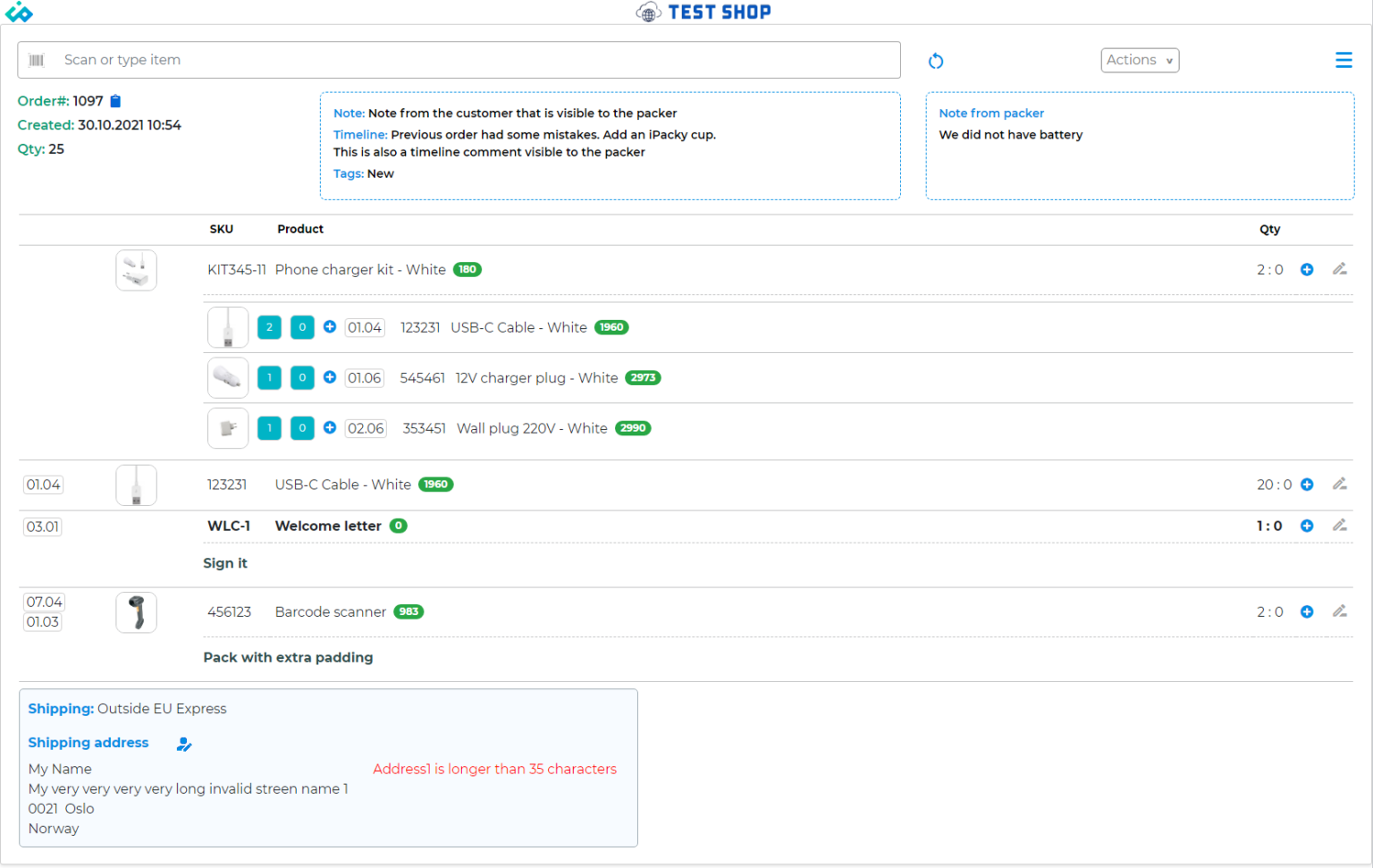The image size is (1373, 868).
Task: Increment Wall plug 220V using its plus button
Action: tap(330, 427)
